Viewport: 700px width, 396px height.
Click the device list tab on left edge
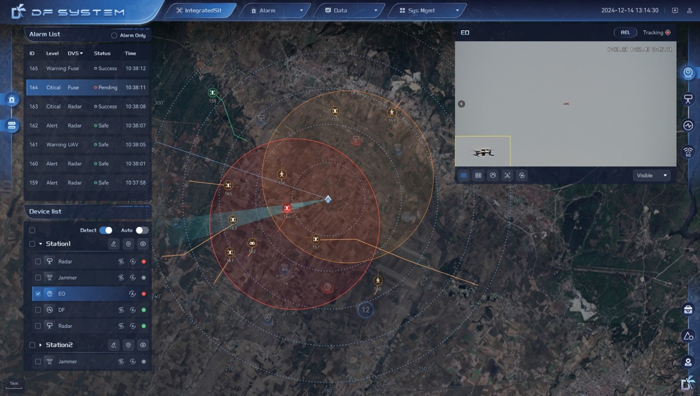[x=12, y=125]
